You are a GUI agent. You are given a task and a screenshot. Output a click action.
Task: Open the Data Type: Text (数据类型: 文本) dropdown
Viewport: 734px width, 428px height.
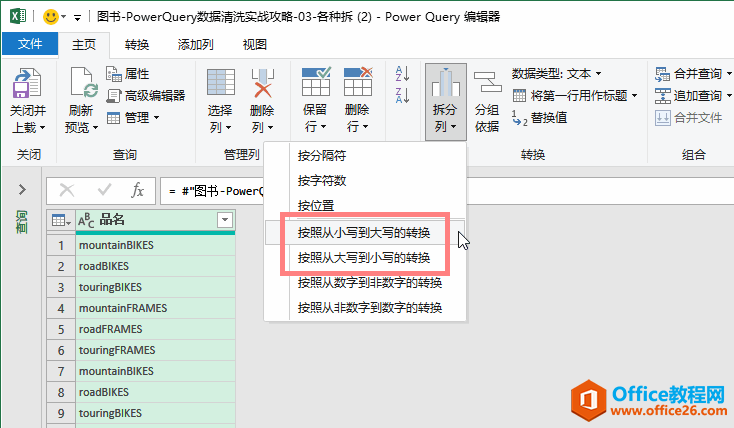pyautogui.click(x=556, y=74)
